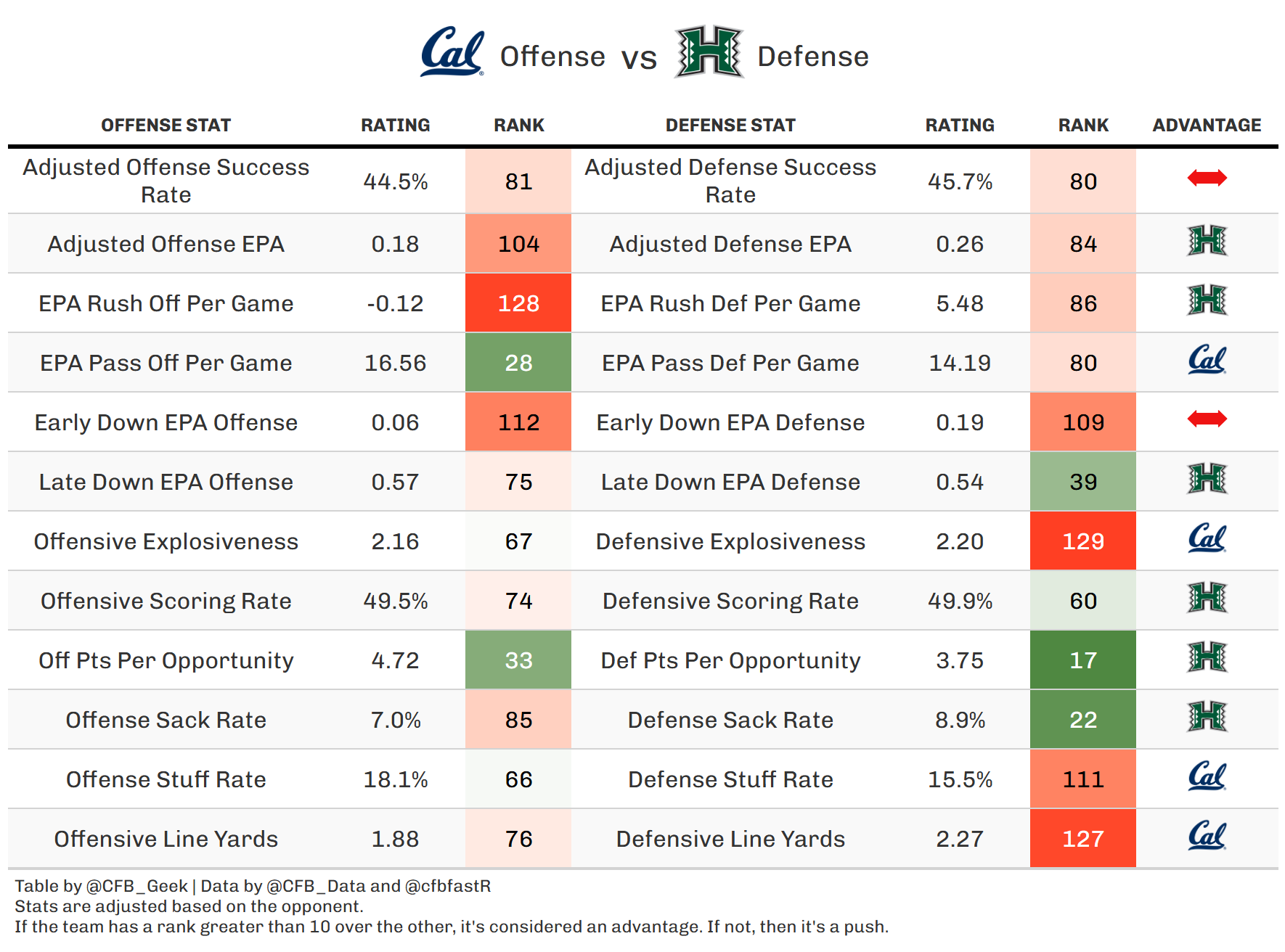Click the Cal advantage logo for Offensive Line Yards
The width and height of the screenshot is (1285, 952).
click(x=1207, y=836)
